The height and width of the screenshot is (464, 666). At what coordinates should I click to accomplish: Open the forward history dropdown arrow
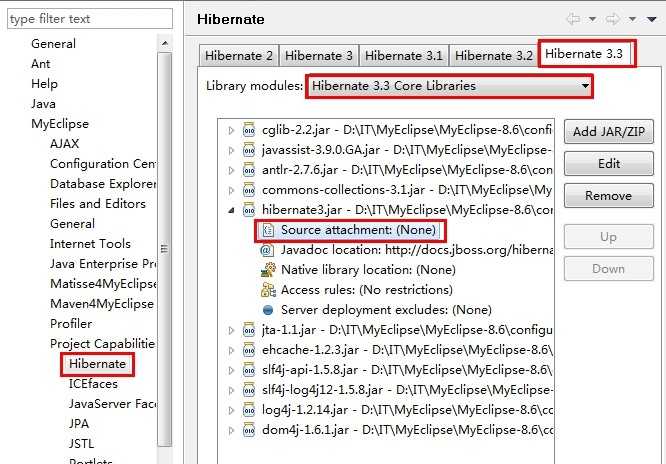tap(632, 19)
